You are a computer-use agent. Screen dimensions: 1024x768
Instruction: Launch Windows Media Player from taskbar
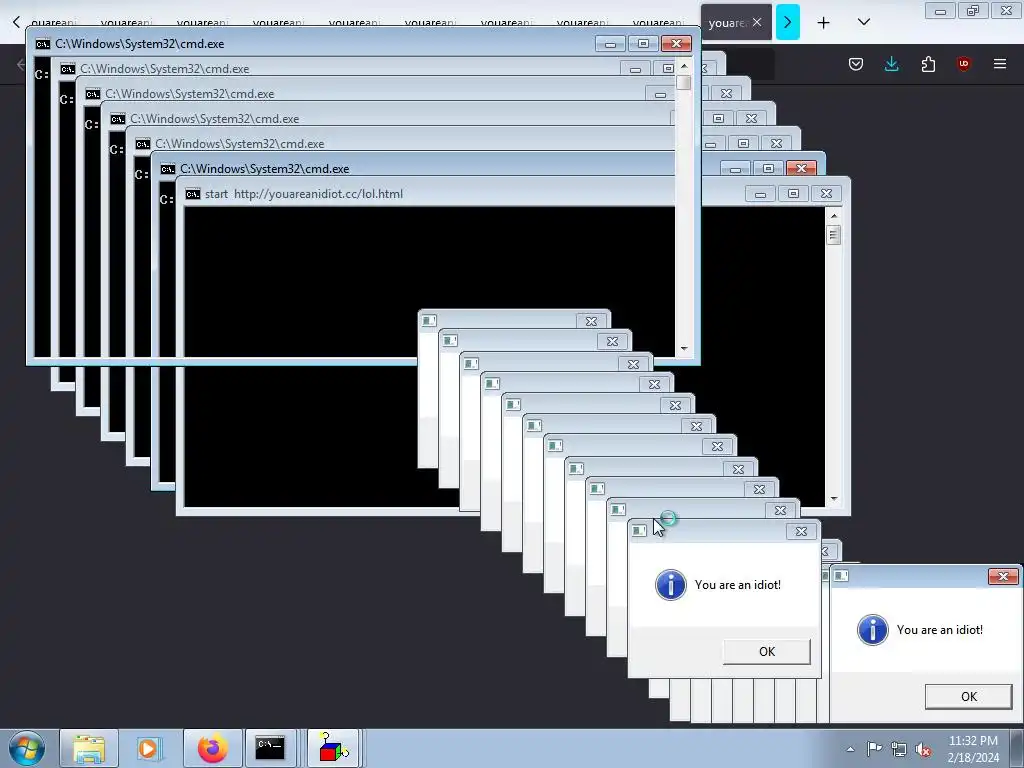(x=150, y=748)
